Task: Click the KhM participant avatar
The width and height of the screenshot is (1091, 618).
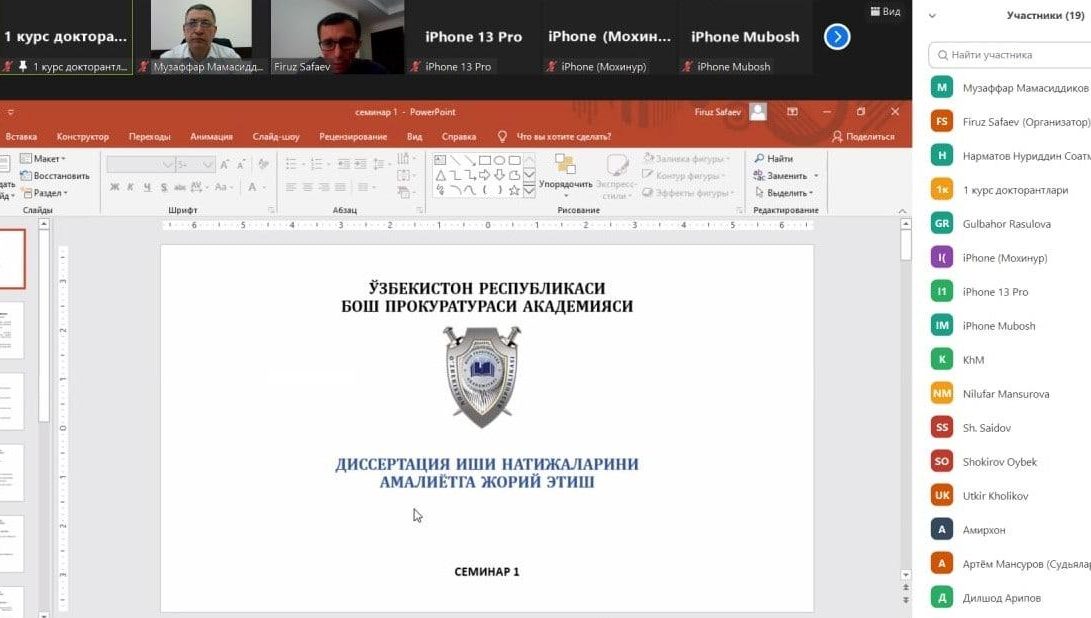Action: click(x=941, y=359)
